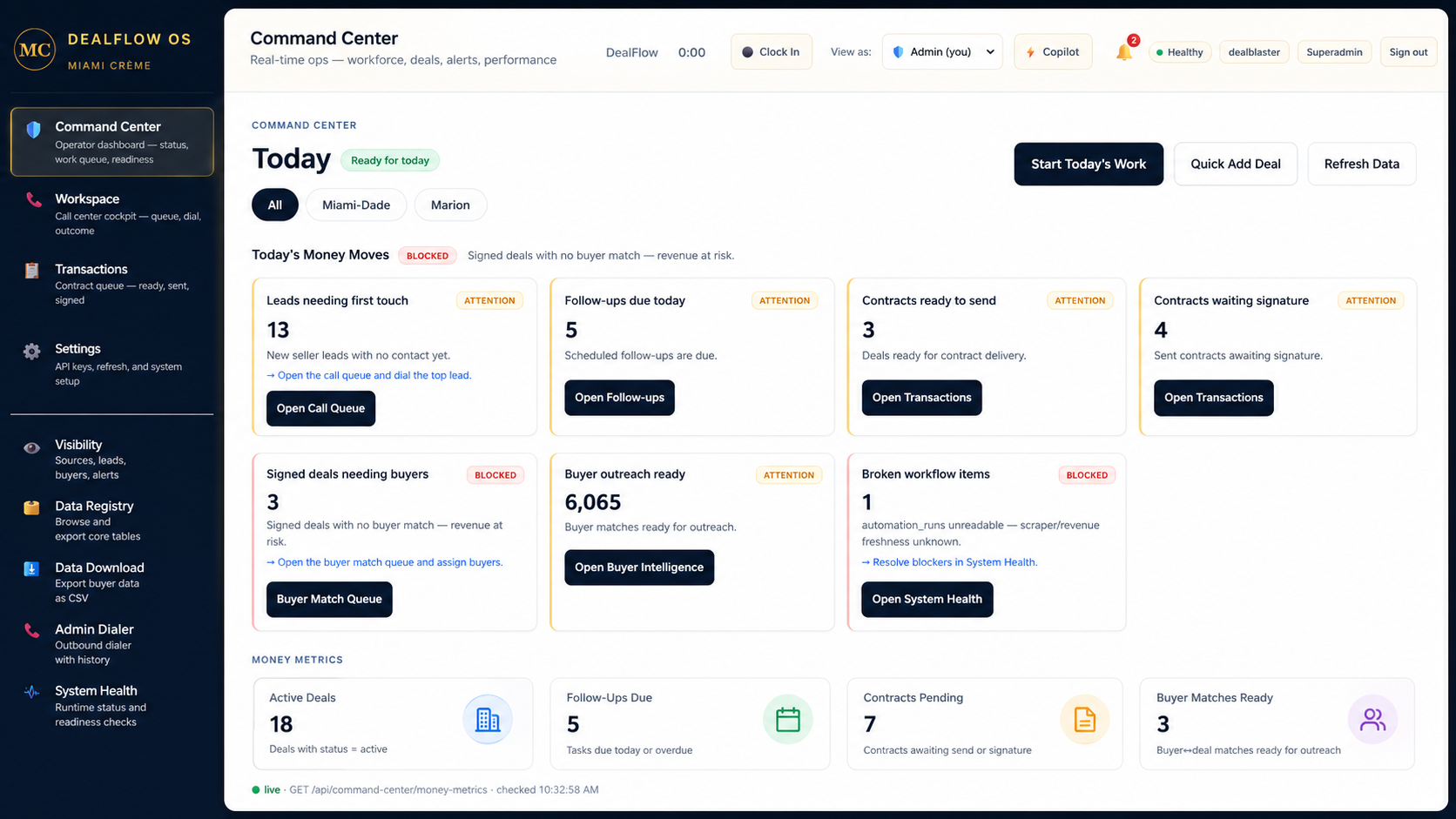
Task: Open System Health in the sidebar
Action: (x=112, y=706)
